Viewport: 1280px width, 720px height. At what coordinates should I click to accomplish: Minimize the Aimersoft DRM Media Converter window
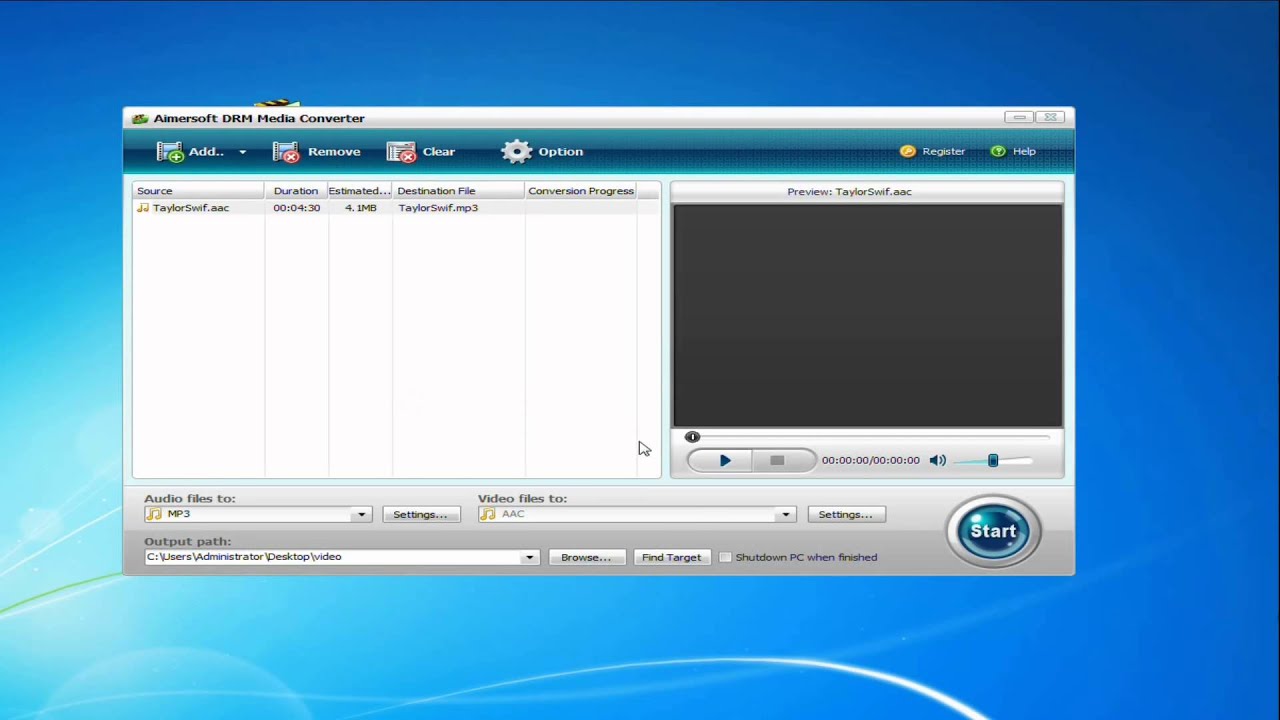[x=1019, y=117]
